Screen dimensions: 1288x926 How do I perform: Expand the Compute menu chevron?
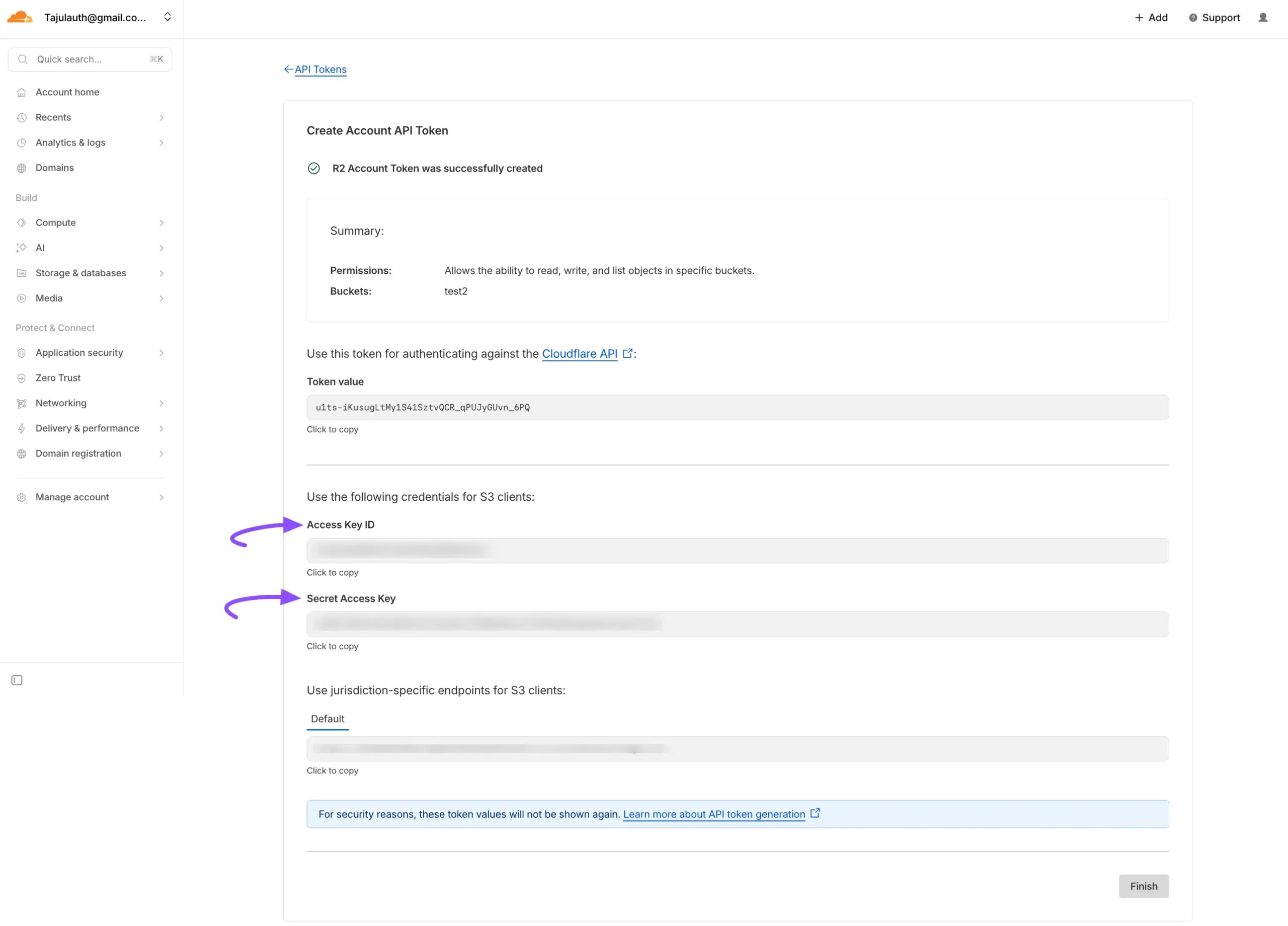point(162,223)
